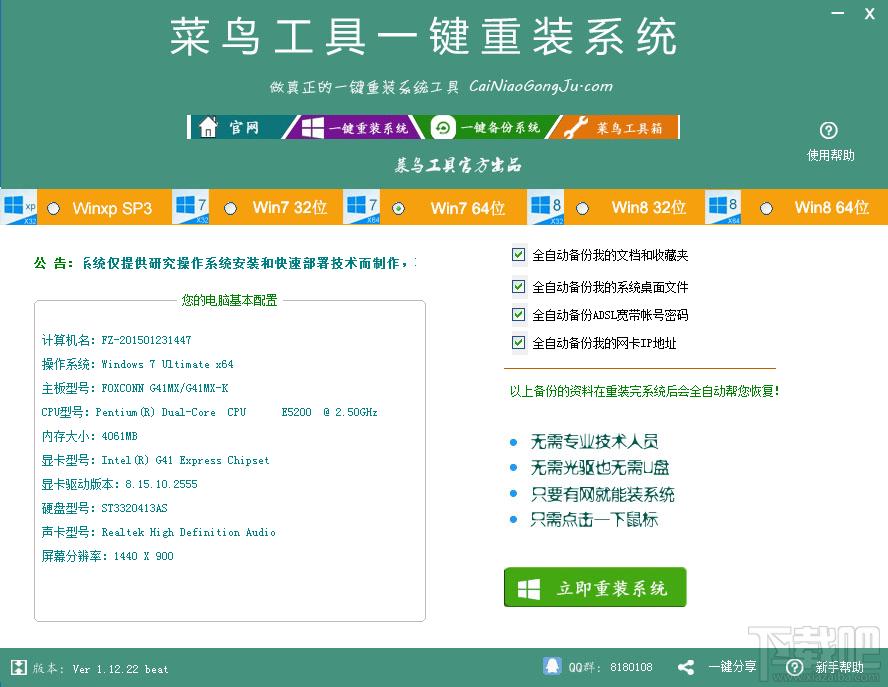The width and height of the screenshot is (888, 687).
Task: Click the 版本 Ver 1.12.22 beat text
Action: pyautogui.click(x=100, y=668)
